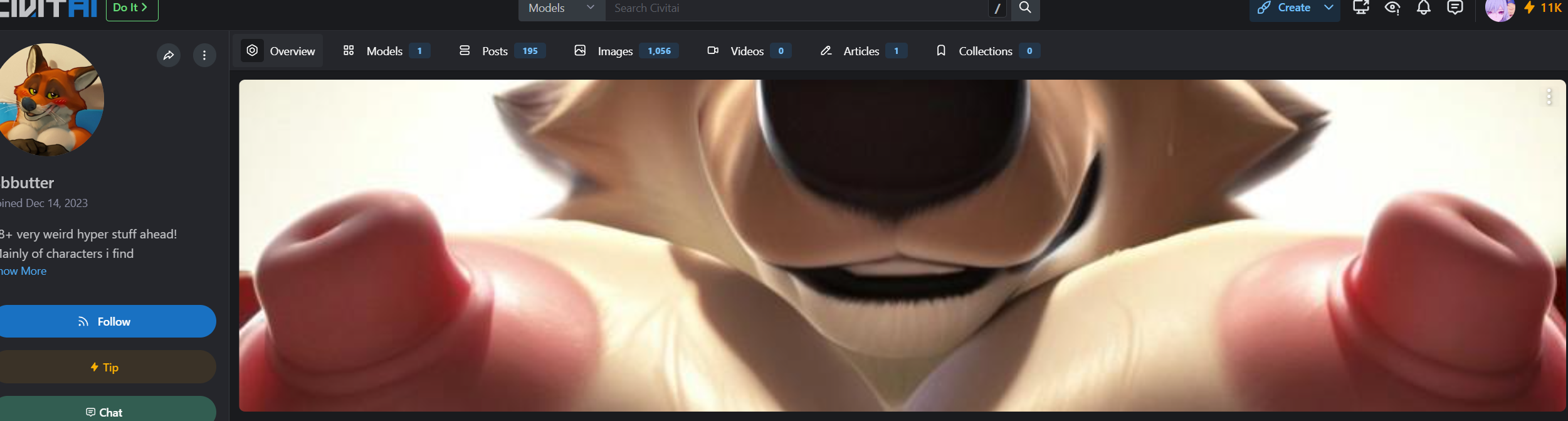
Task: Click the yellow Tip button
Action: 108,367
